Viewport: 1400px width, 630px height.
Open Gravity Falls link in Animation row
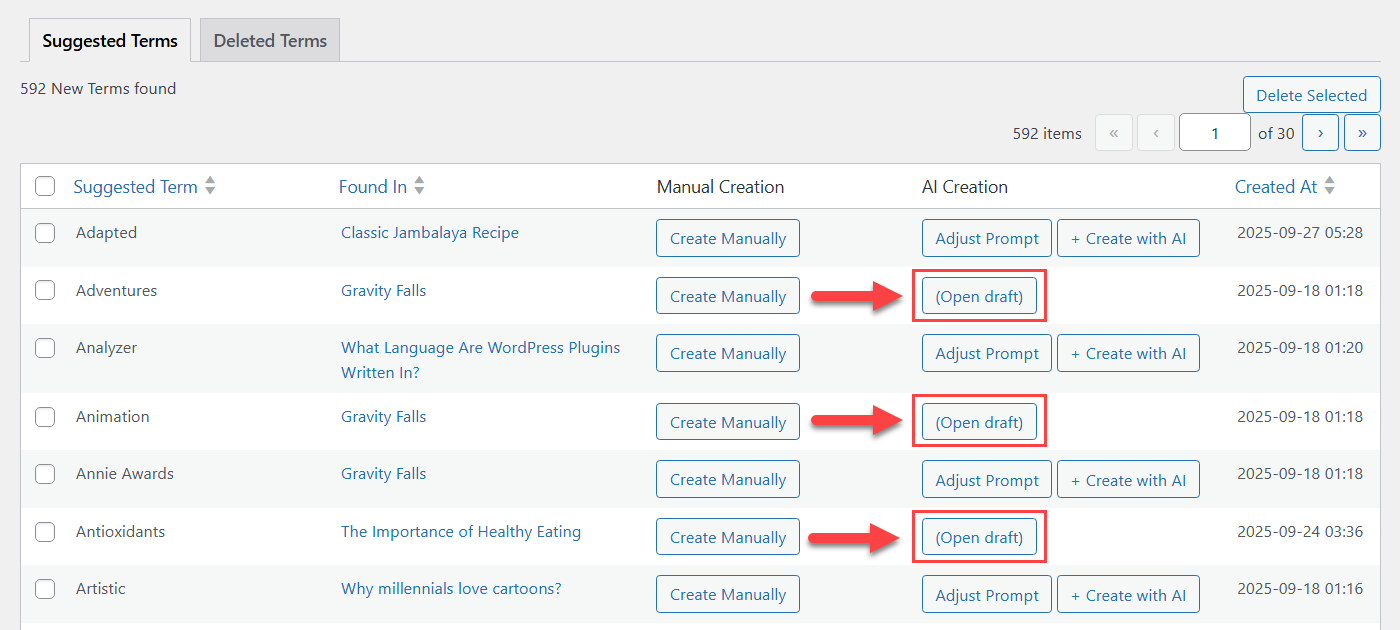tap(383, 417)
